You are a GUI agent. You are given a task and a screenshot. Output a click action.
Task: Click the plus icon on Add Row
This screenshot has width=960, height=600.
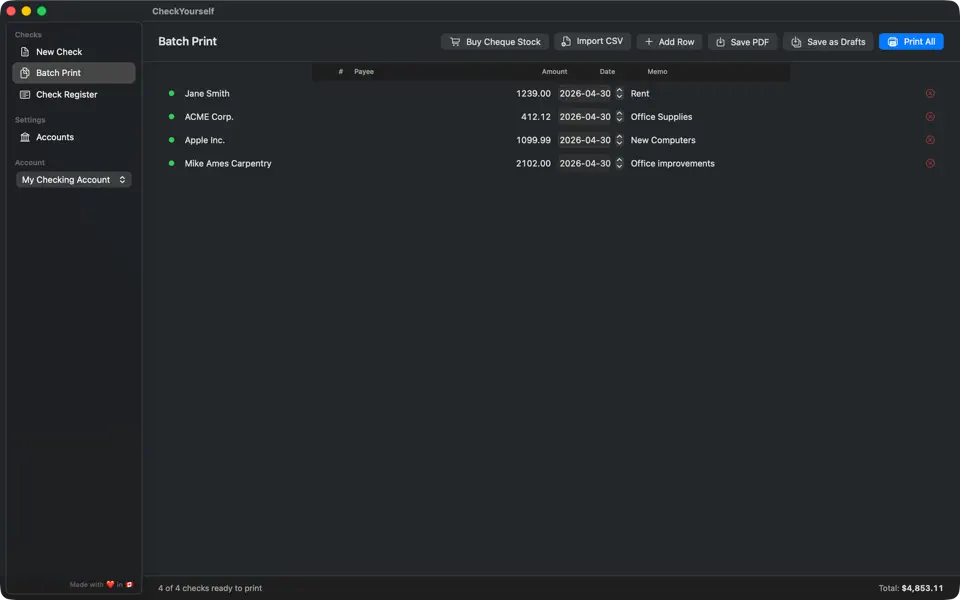pos(649,42)
